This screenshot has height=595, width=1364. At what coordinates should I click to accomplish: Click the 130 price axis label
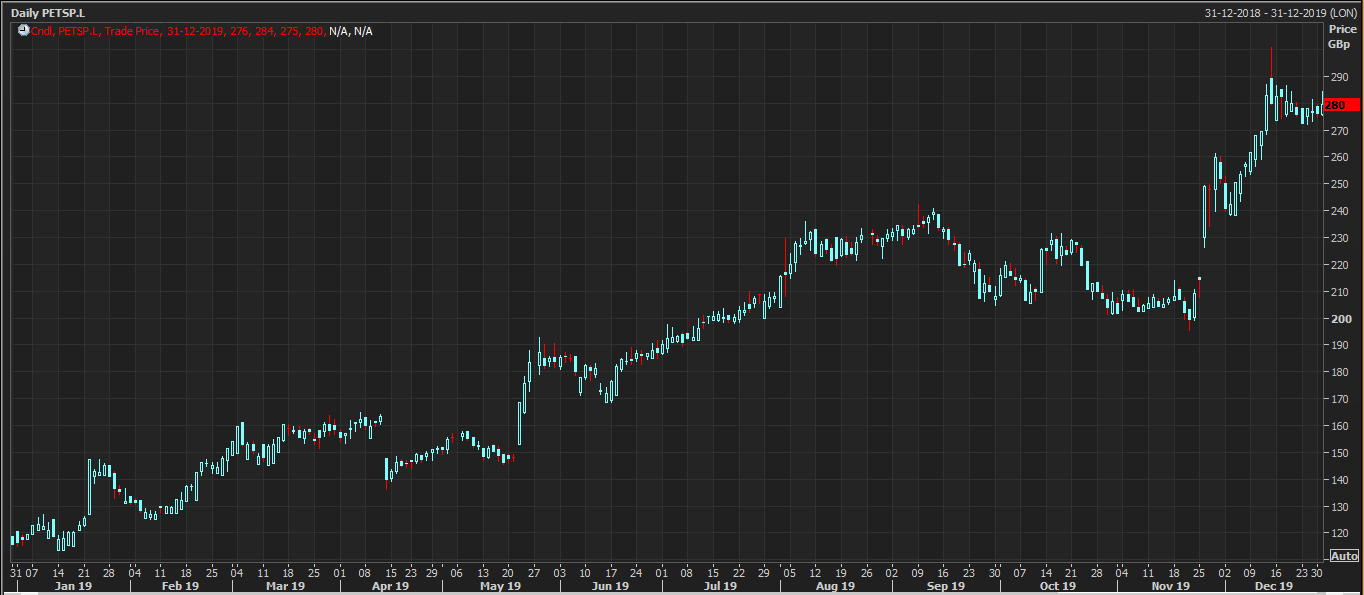[1340, 507]
